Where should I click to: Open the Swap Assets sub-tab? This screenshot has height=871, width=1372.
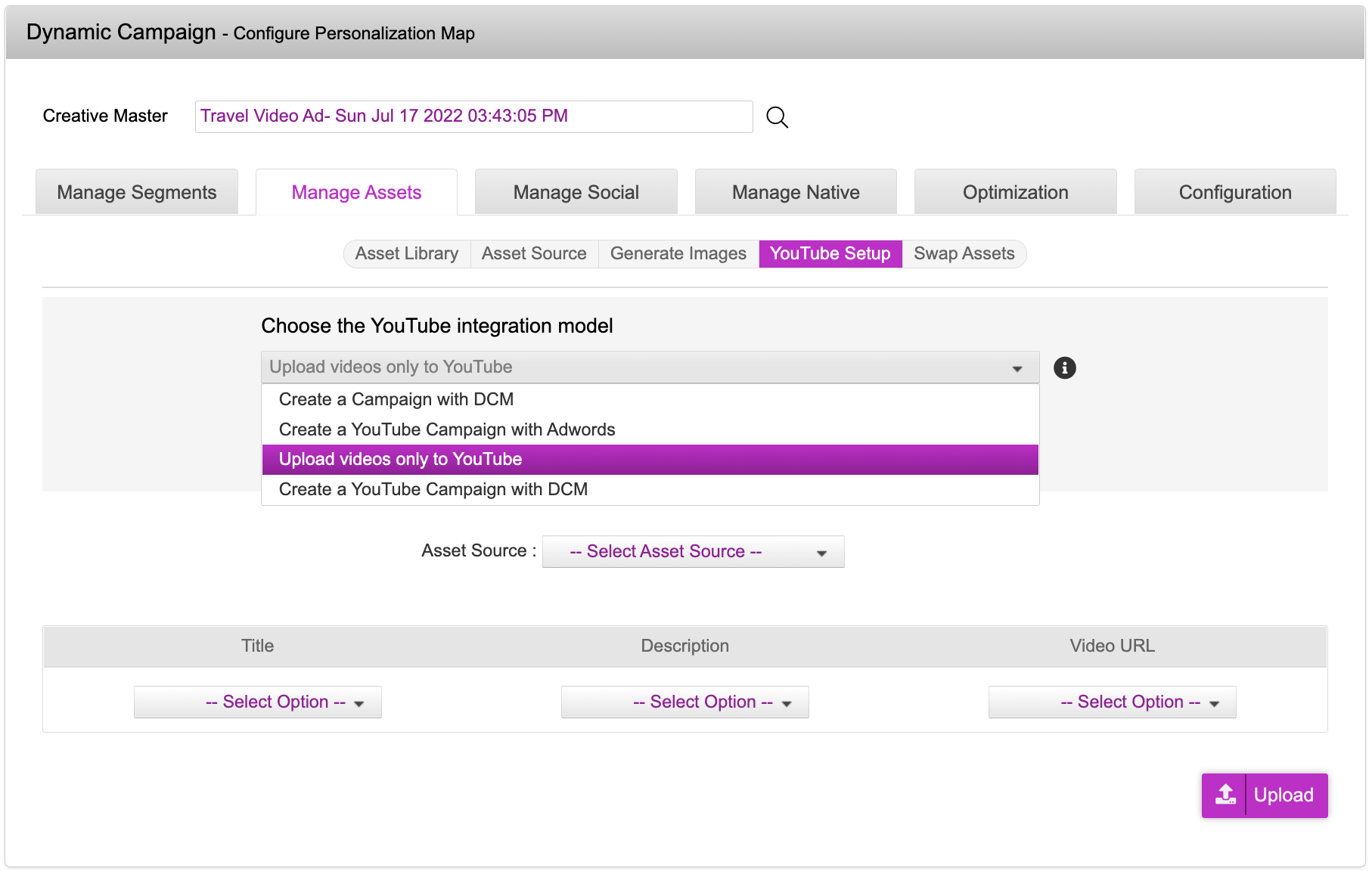[964, 254]
